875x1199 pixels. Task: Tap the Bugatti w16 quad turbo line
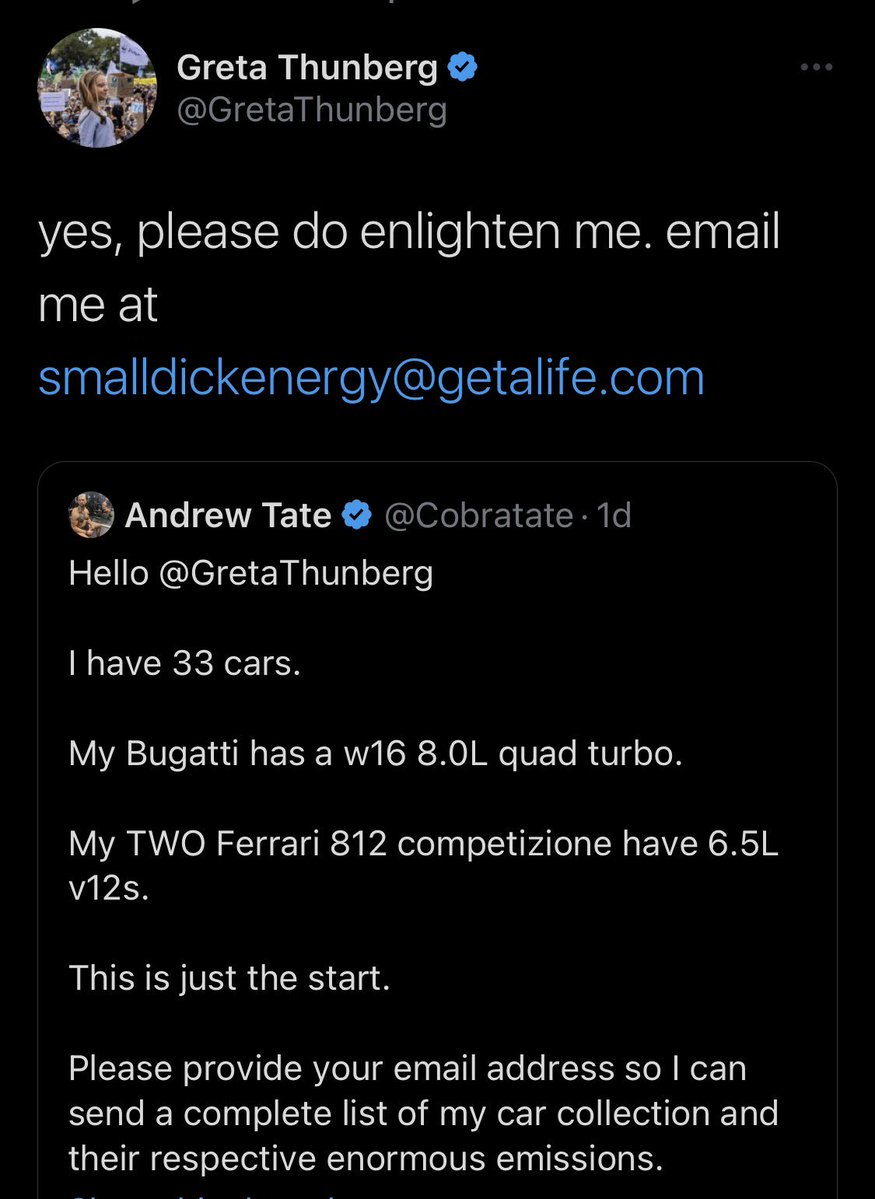click(x=375, y=753)
